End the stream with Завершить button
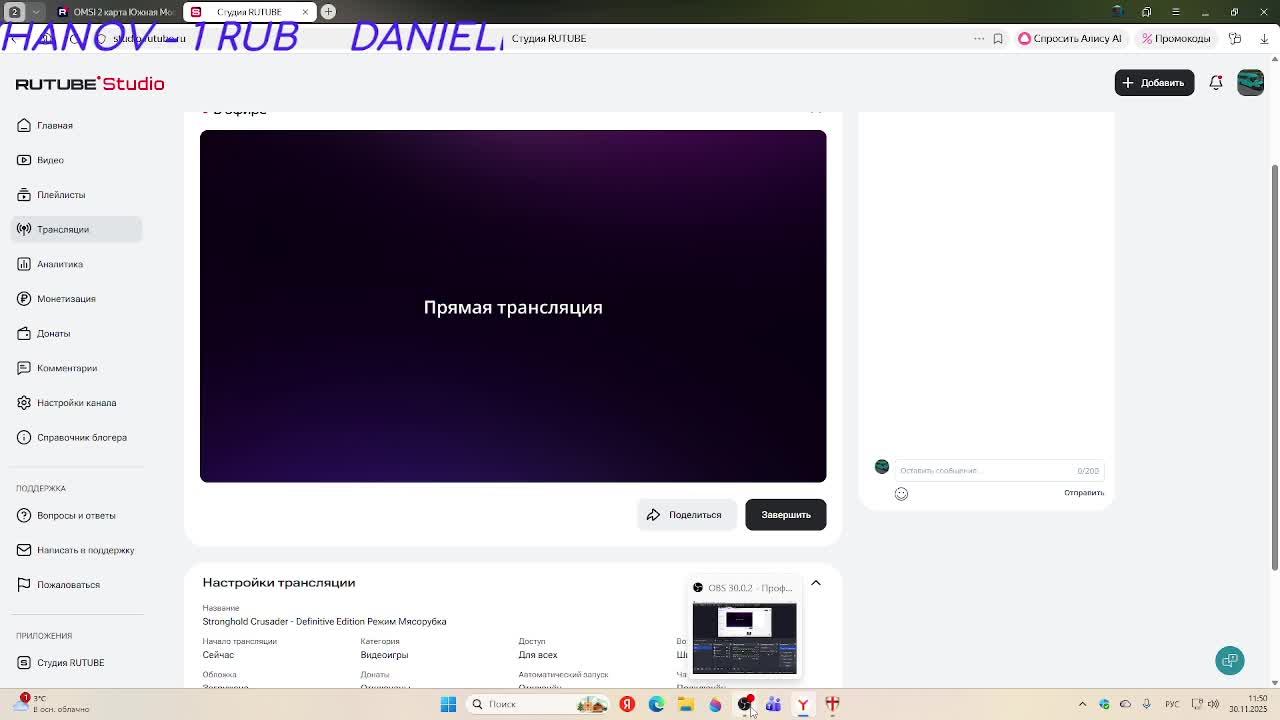The height and width of the screenshot is (720, 1280). pyautogui.click(x=786, y=515)
